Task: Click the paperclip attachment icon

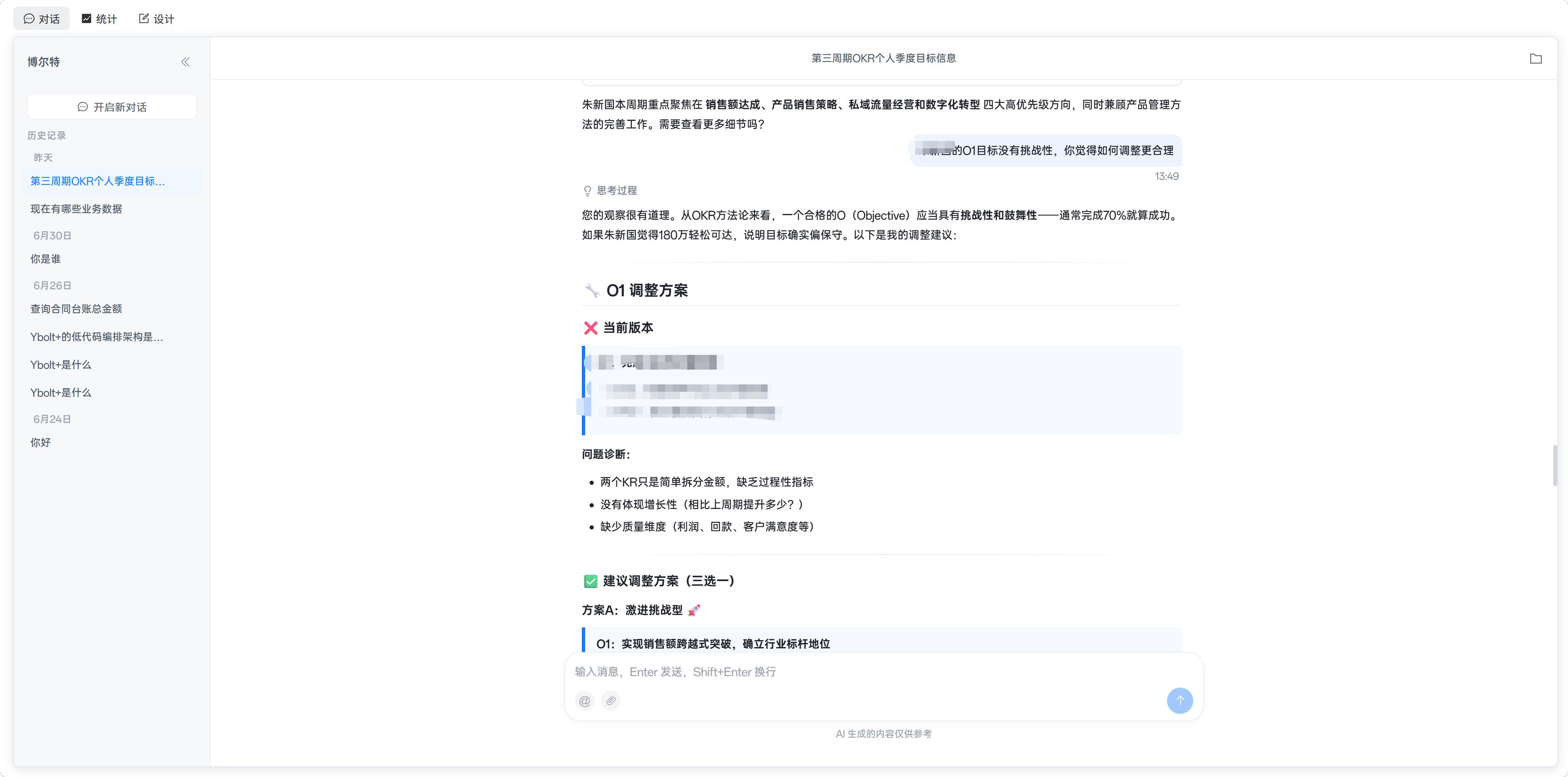Action: pos(611,701)
